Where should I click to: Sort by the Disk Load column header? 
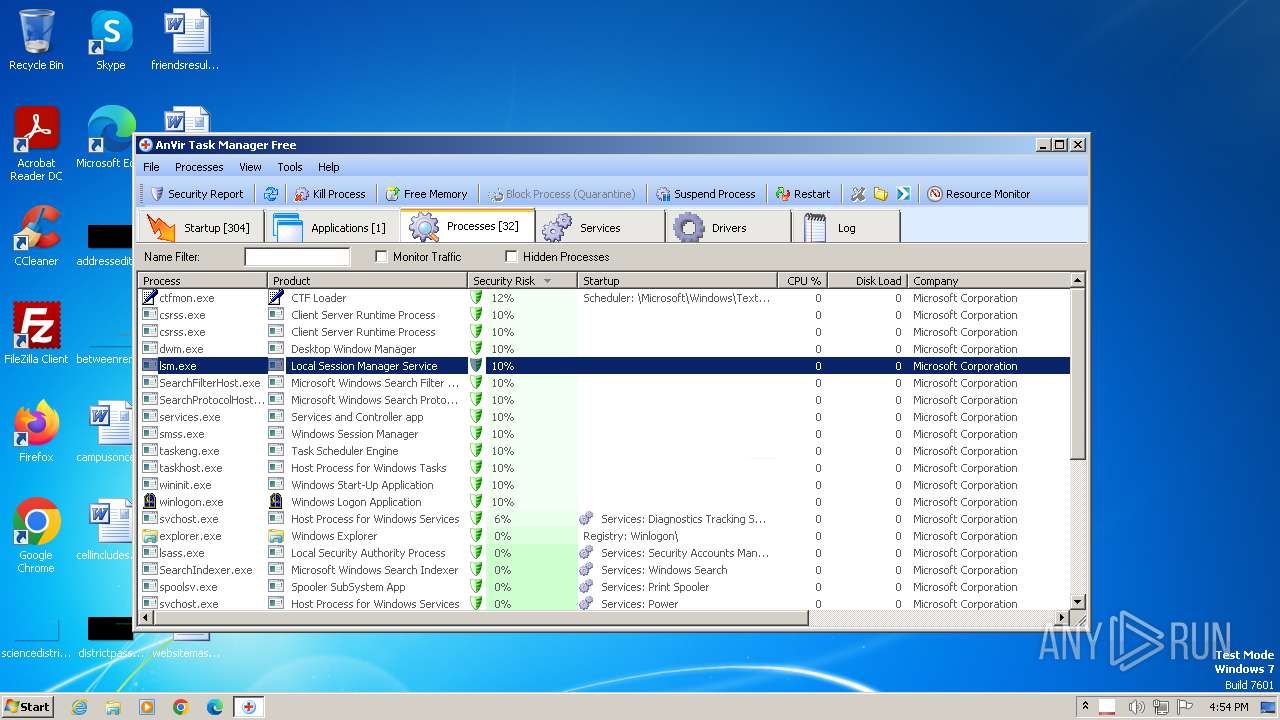[867, 281]
